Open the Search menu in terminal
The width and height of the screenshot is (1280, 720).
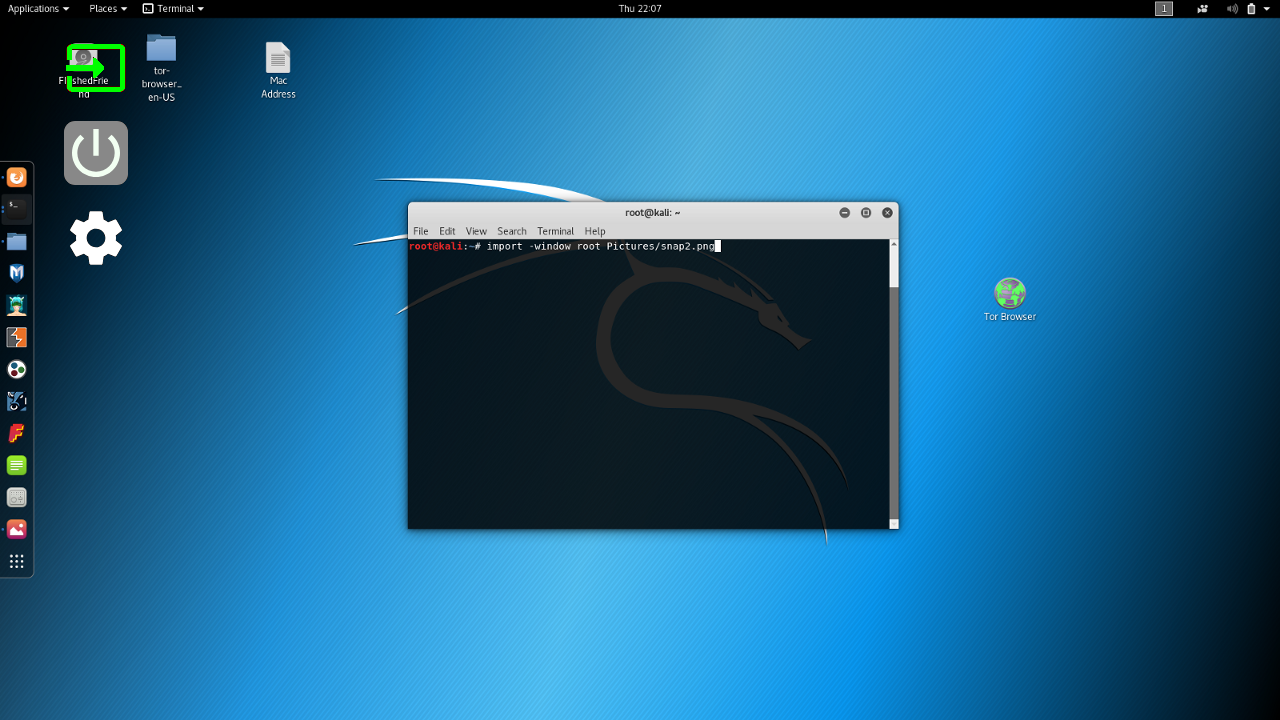(511, 231)
